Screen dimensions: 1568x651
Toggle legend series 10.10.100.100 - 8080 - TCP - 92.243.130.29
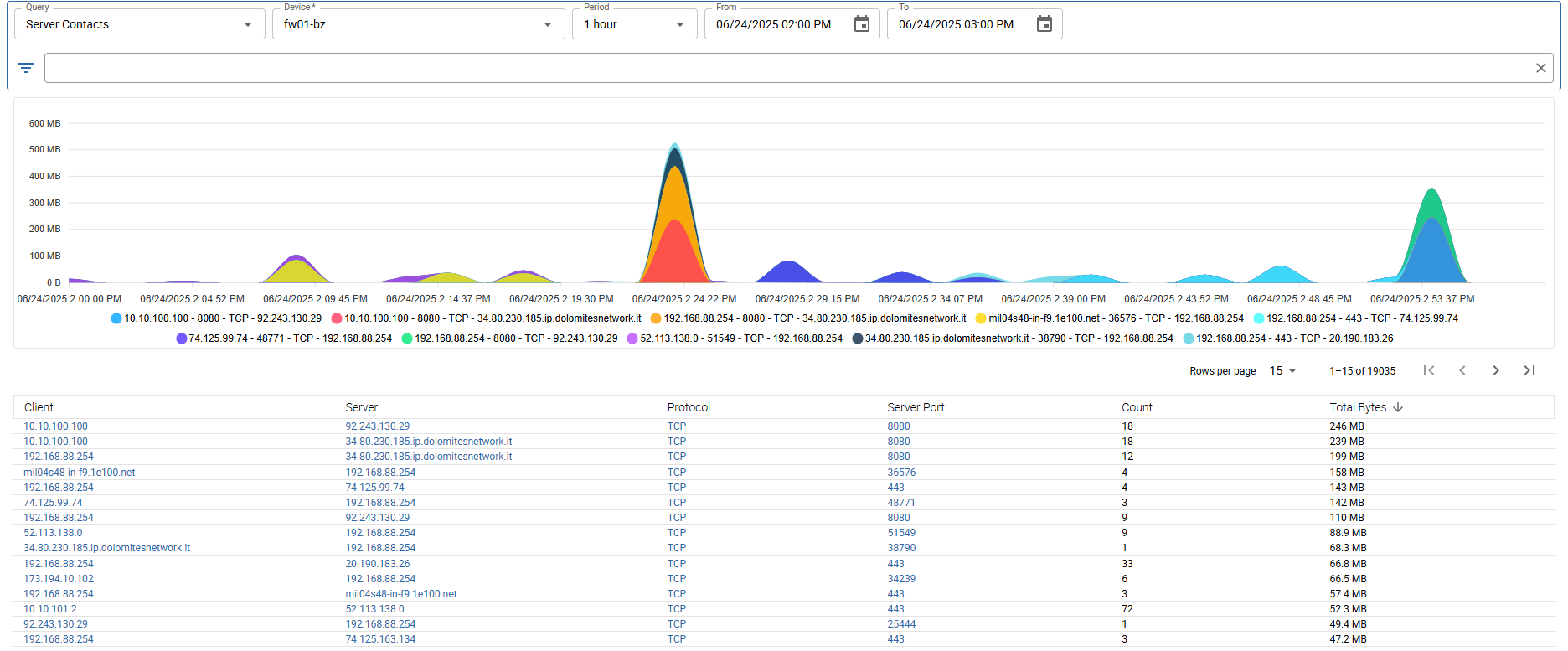pos(216,318)
